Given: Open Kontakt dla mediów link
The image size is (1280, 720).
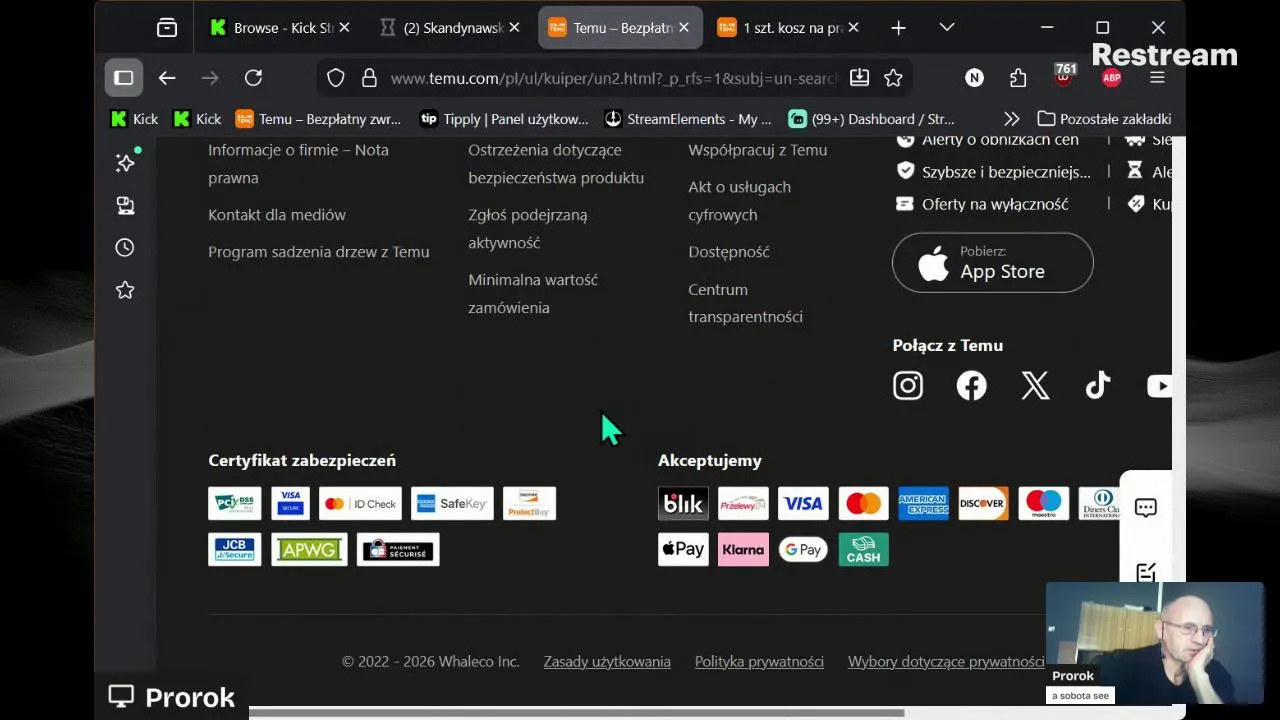Looking at the screenshot, I should pyautogui.click(x=277, y=215).
